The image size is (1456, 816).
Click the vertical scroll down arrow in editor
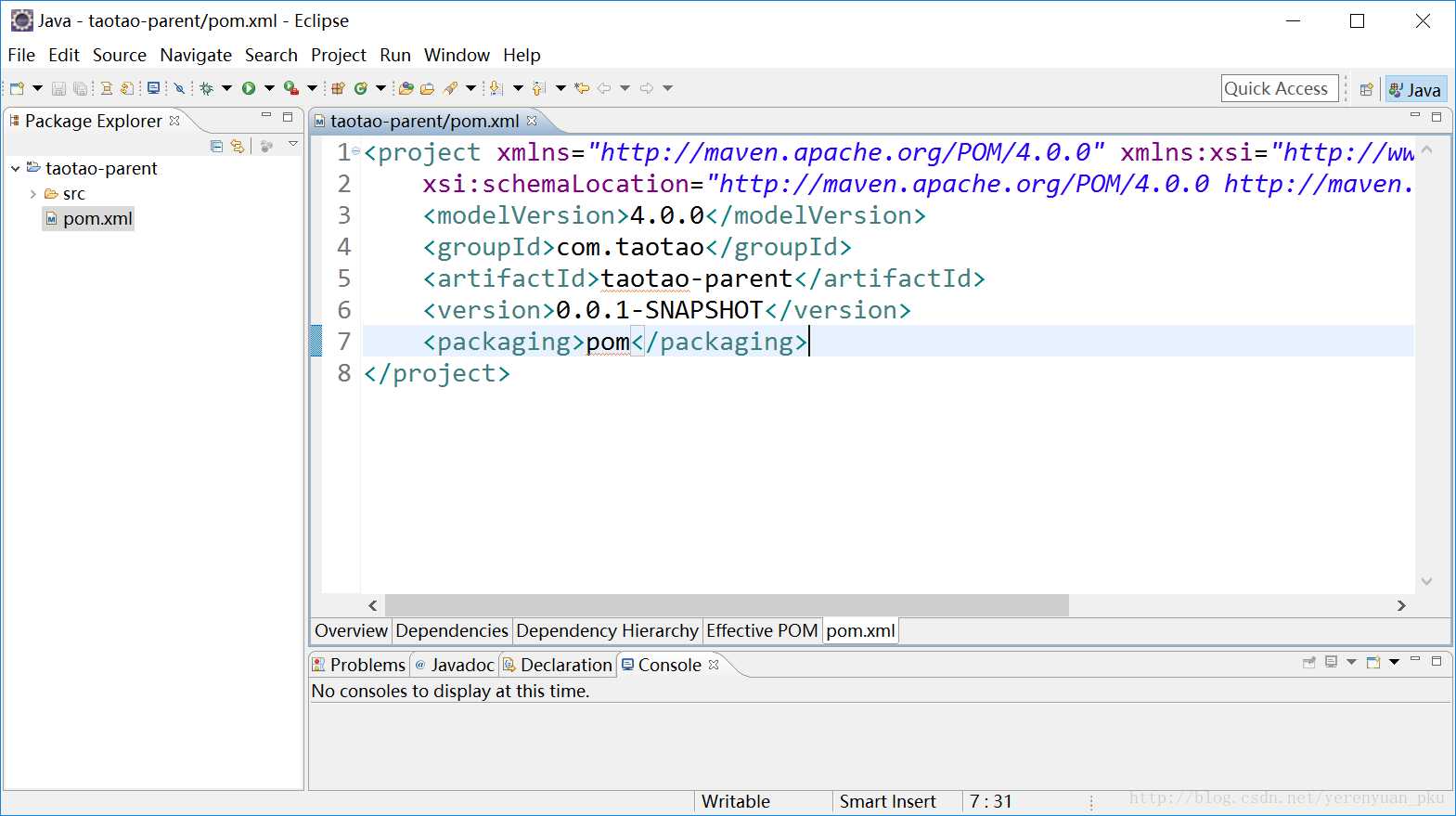pos(1427,581)
